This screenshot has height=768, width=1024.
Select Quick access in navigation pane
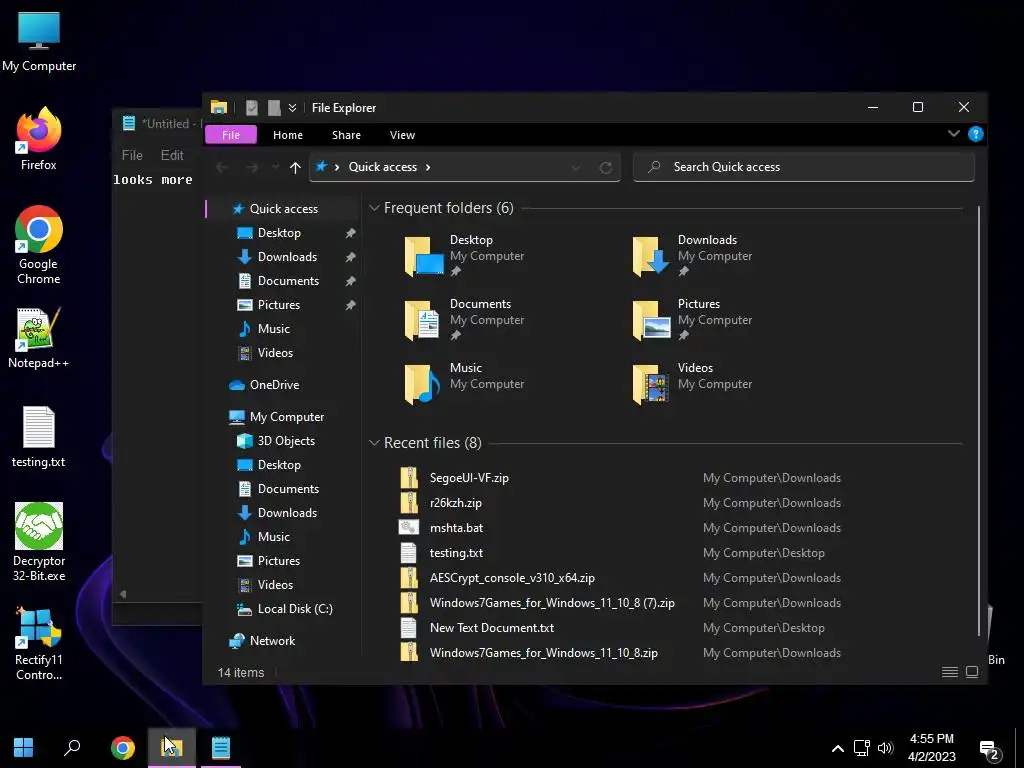(x=283, y=209)
